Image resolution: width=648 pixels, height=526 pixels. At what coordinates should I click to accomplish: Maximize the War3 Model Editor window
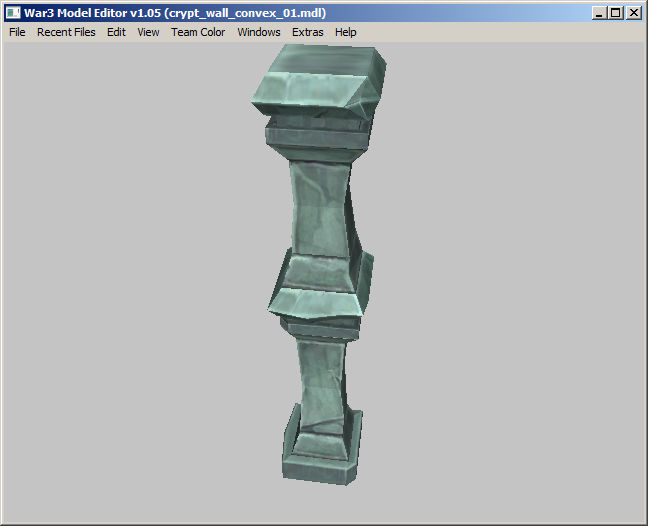[x=616, y=13]
